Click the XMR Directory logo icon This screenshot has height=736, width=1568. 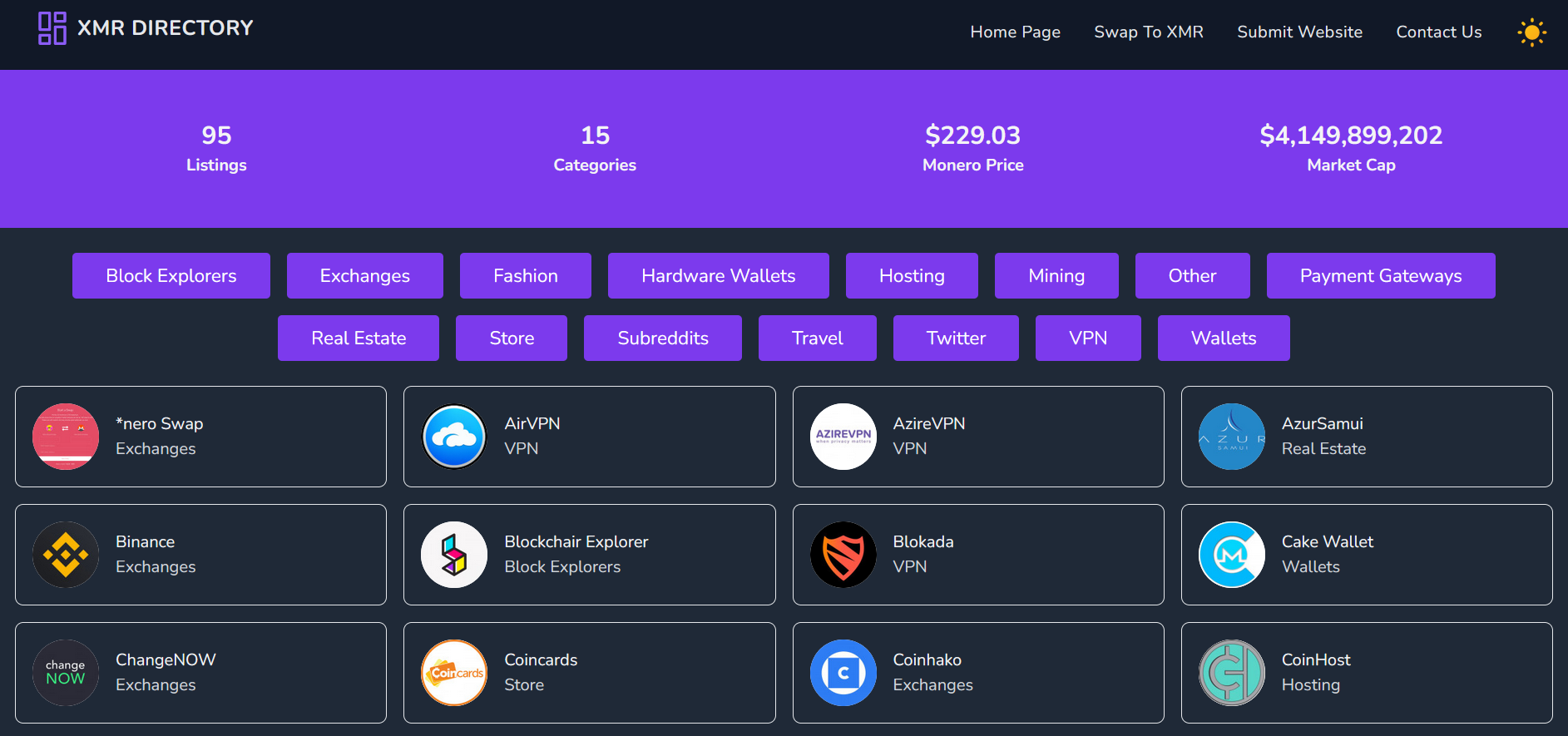tap(52, 28)
